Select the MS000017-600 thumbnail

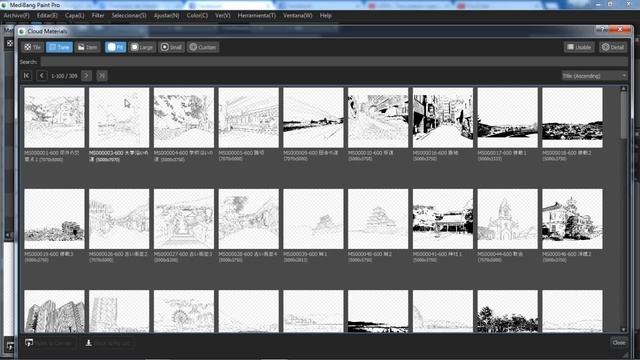point(508,118)
